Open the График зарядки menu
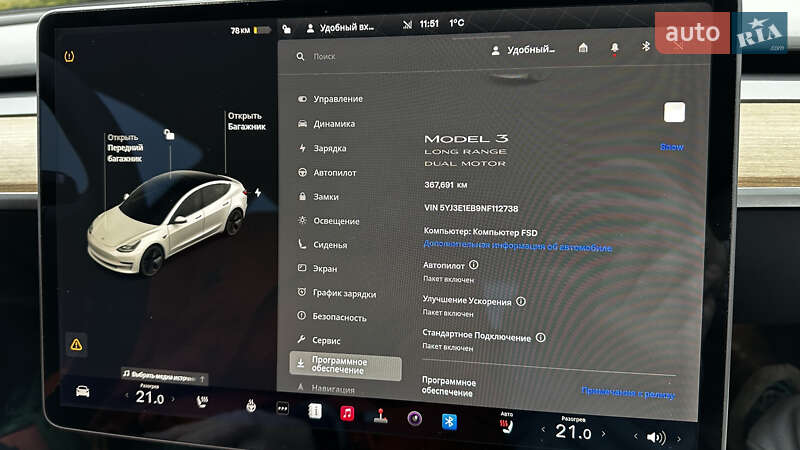The height and width of the screenshot is (450, 800). [337, 293]
